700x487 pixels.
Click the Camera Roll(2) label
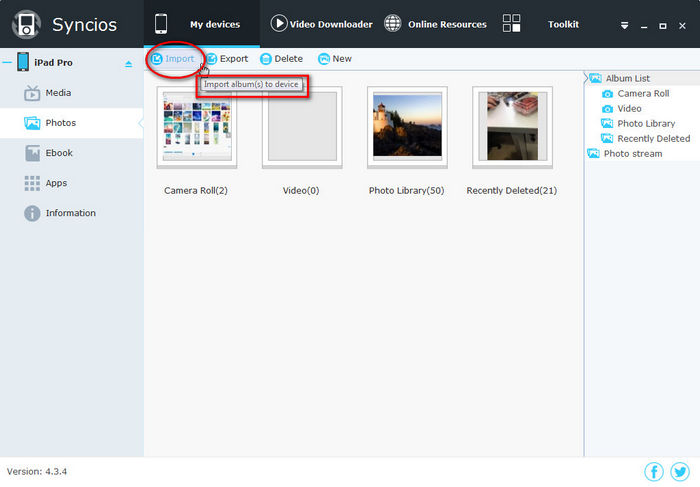tap(196, 191)
